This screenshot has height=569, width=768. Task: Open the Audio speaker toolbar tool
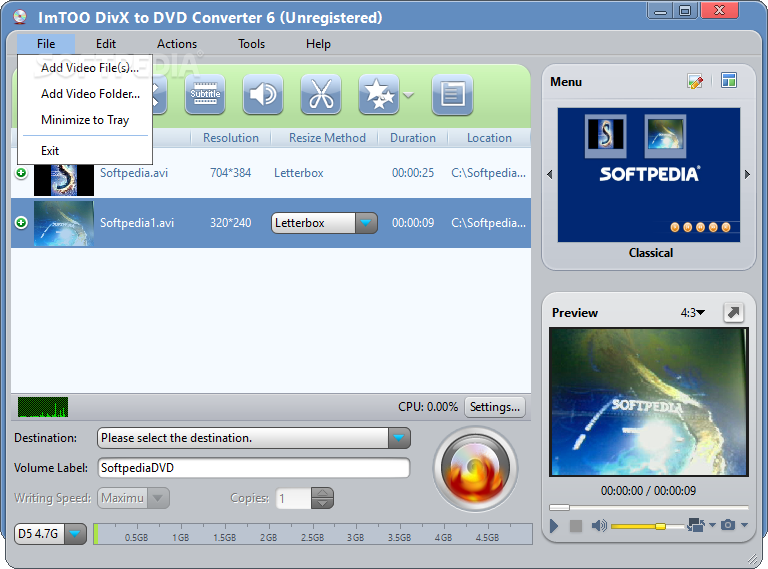point(263,94)
